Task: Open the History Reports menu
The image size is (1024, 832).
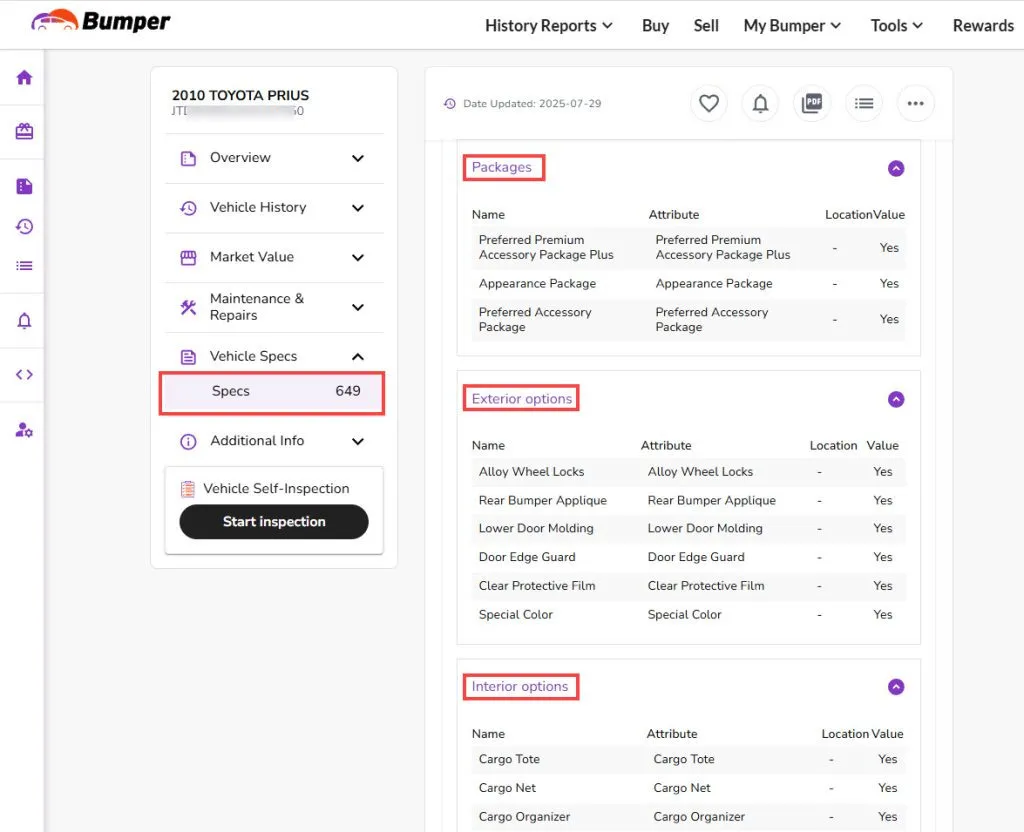Action: 549,25
